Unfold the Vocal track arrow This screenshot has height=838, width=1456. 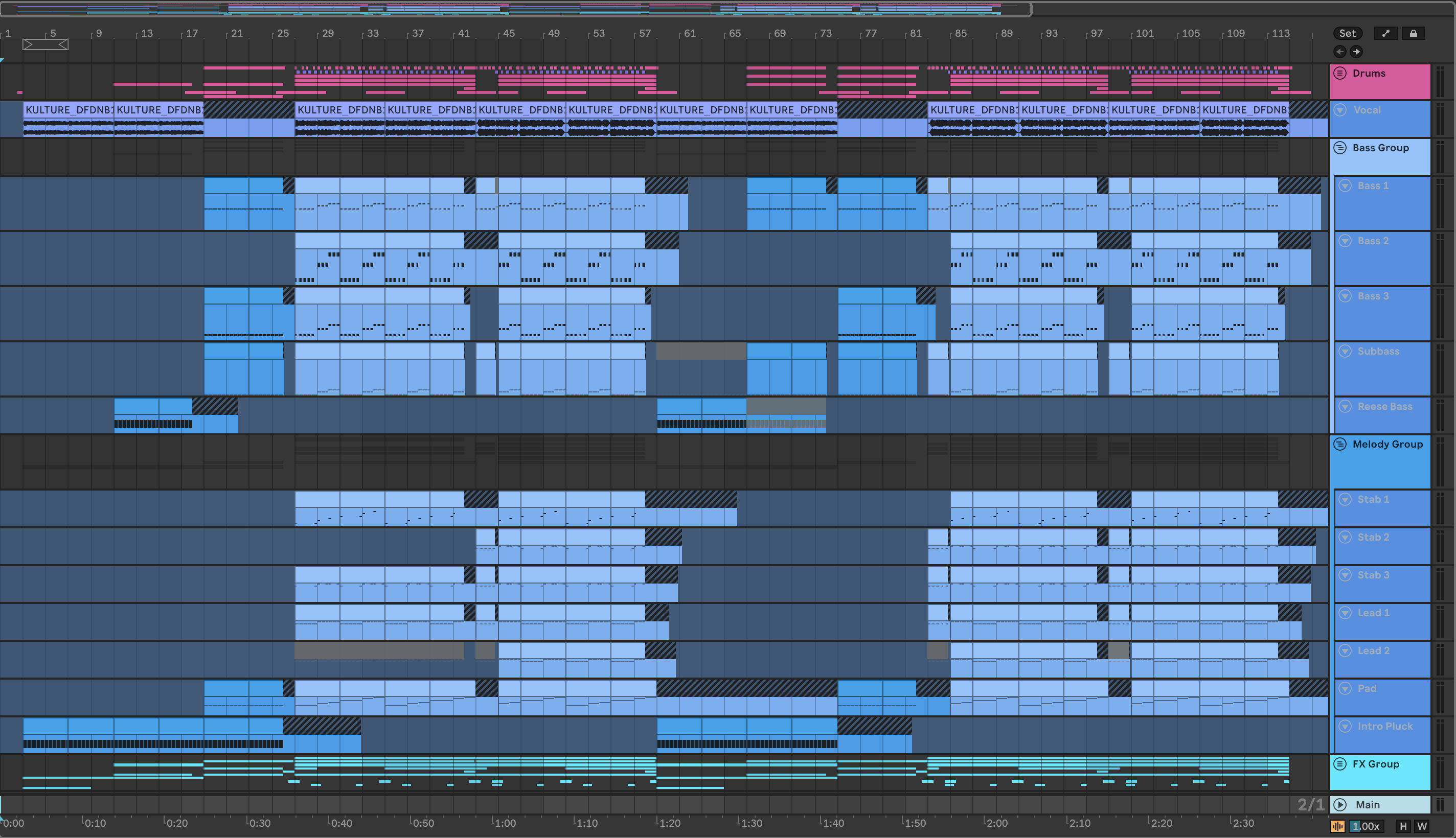pyautogui.click(x=1340, y=110)
